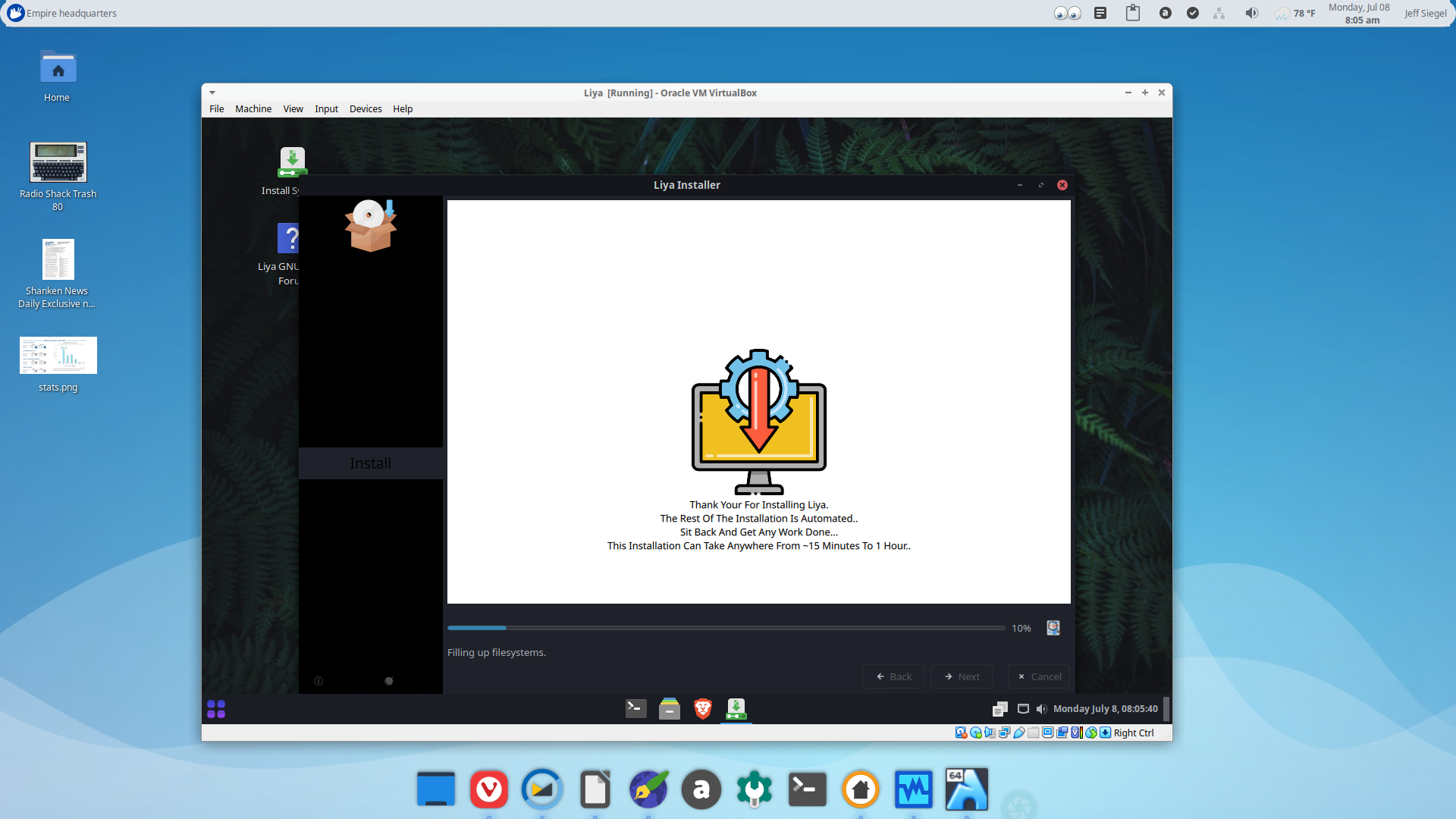Click the CPU virtualization status indicator
1456x819 pixels.
[x=1077, y=733]
